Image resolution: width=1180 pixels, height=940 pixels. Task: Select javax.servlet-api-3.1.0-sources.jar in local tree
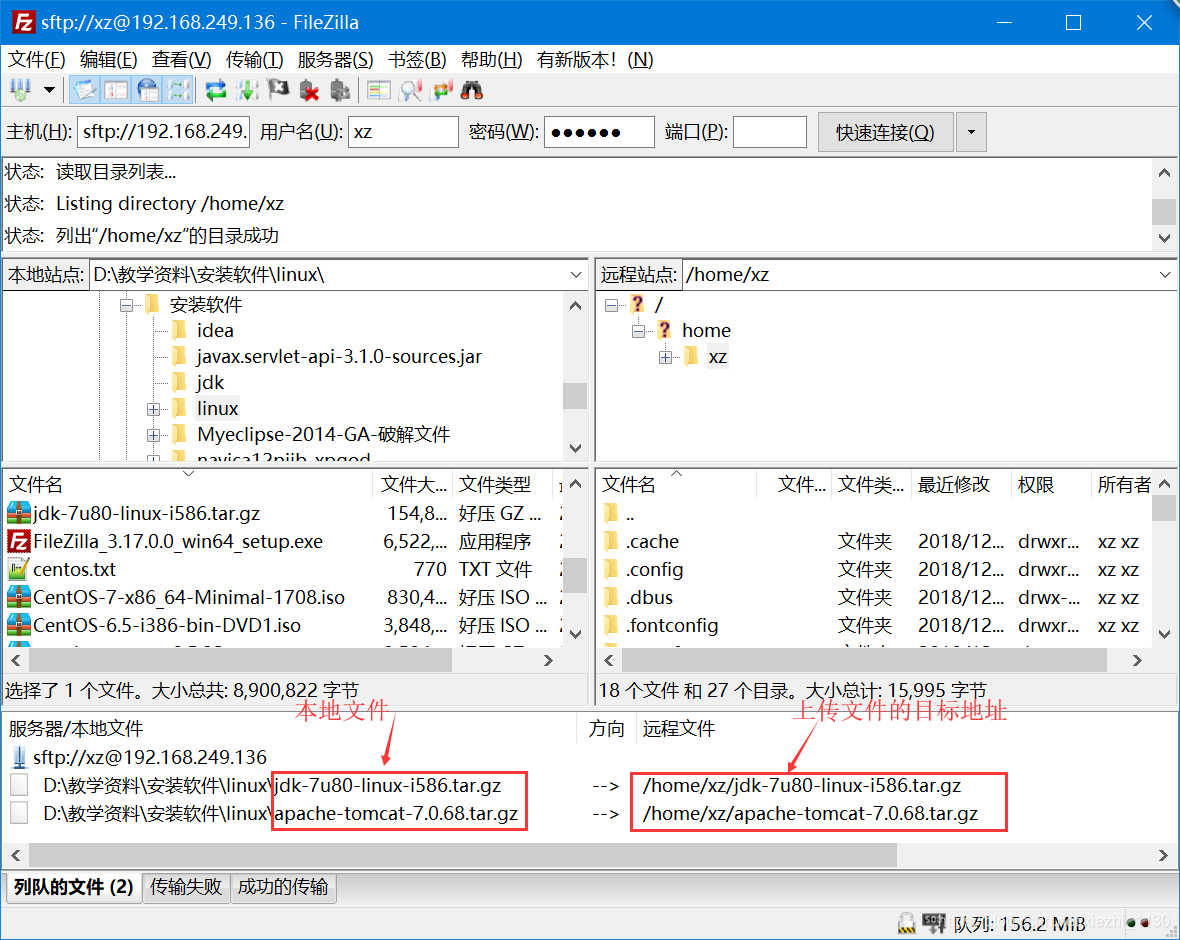tap(339, 357)
